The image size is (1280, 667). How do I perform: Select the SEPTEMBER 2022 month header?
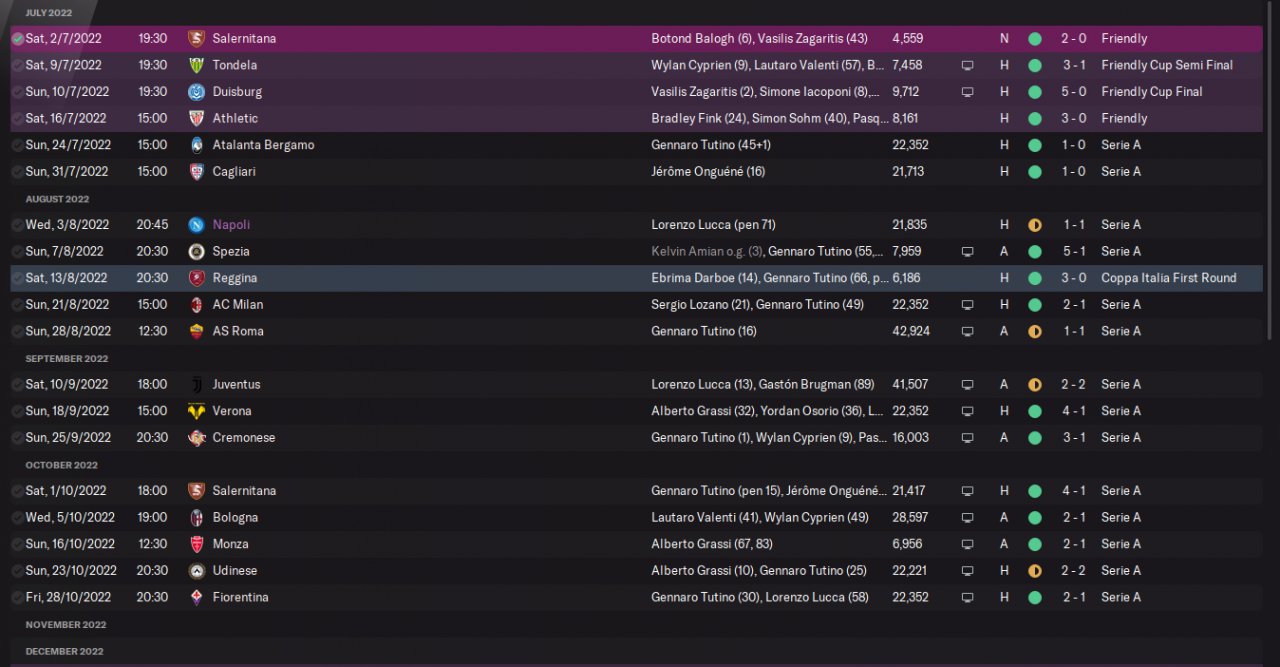67,358
